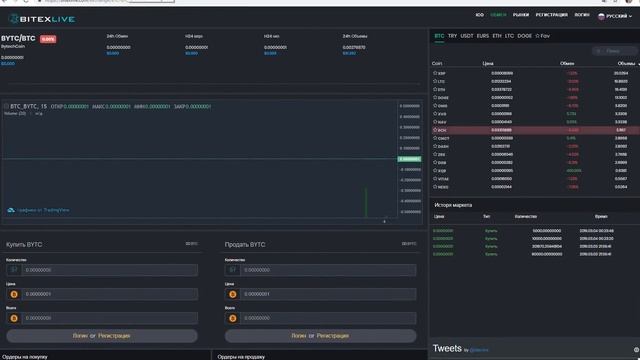Toggle favorite star for VITAE
Screen dimensions: 640x360
coord(435,178)
